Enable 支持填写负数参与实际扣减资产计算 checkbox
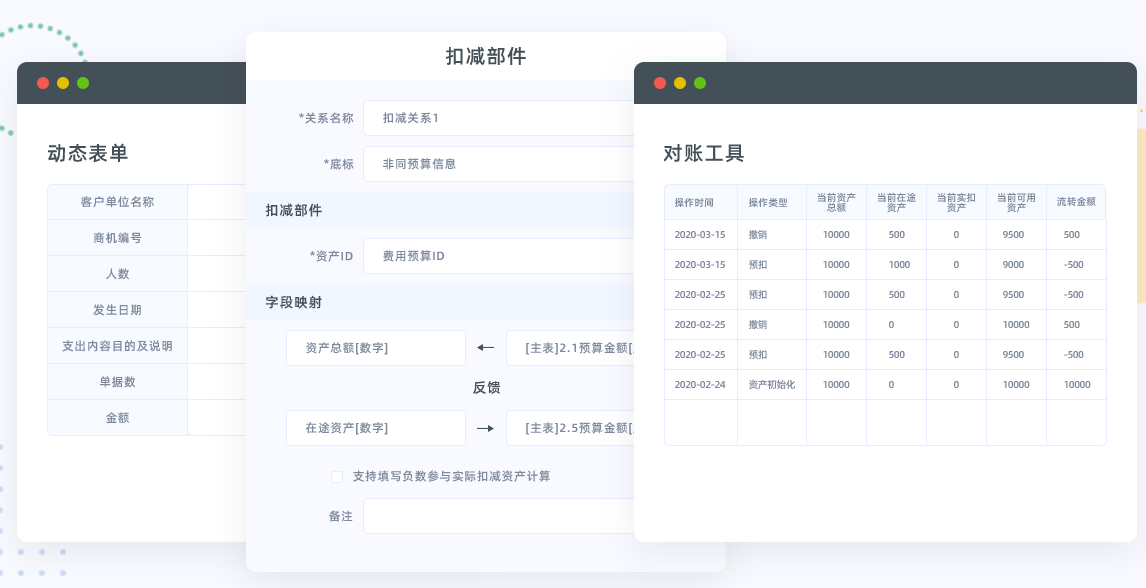 (x=337, y=477)
